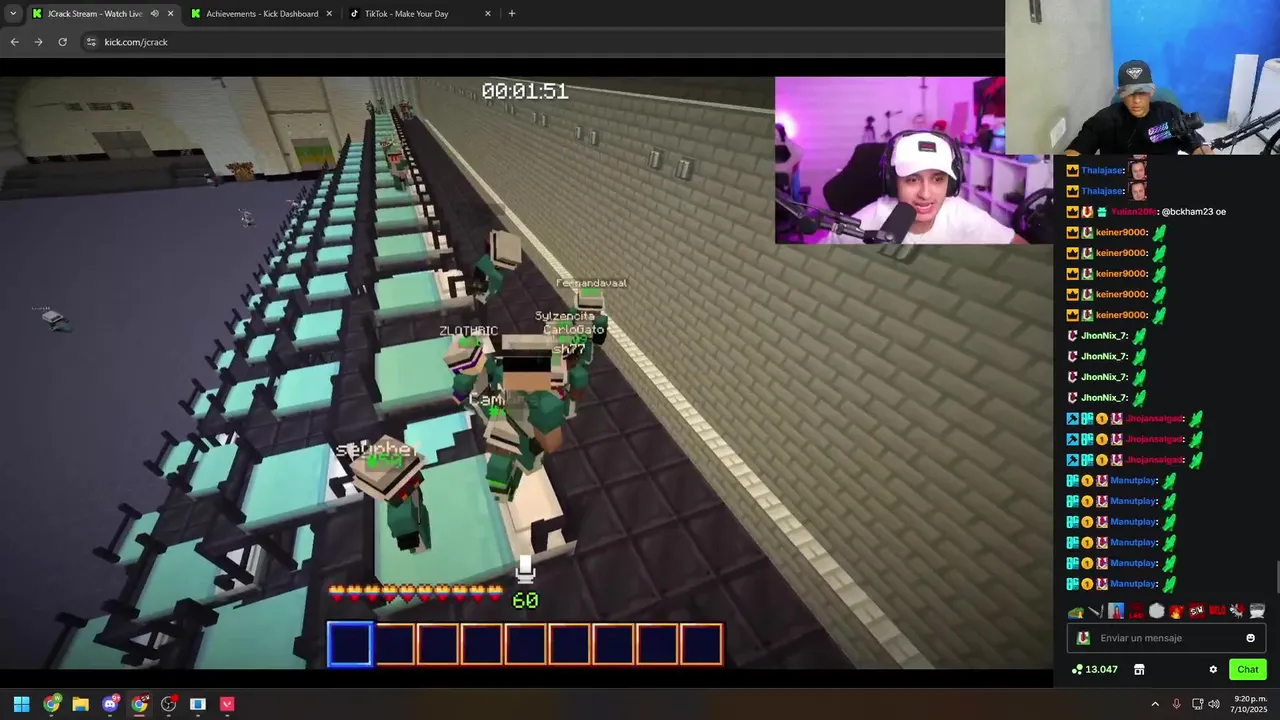The image size is (1280, 720).
Task: Open OBS Studio from taskbar
Action: (168, 704)
